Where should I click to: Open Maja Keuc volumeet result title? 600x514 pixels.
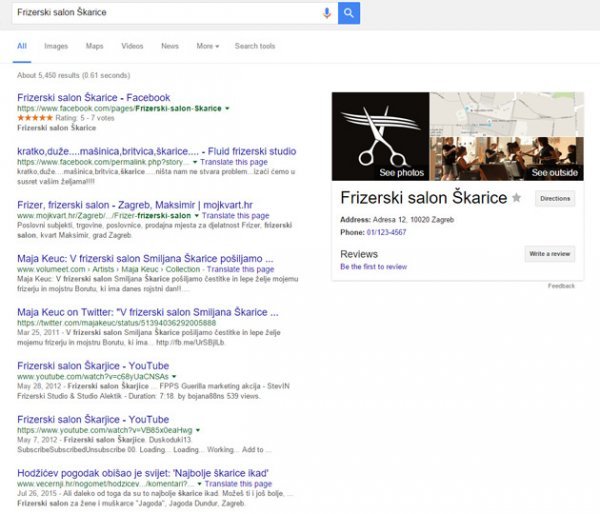145,258
